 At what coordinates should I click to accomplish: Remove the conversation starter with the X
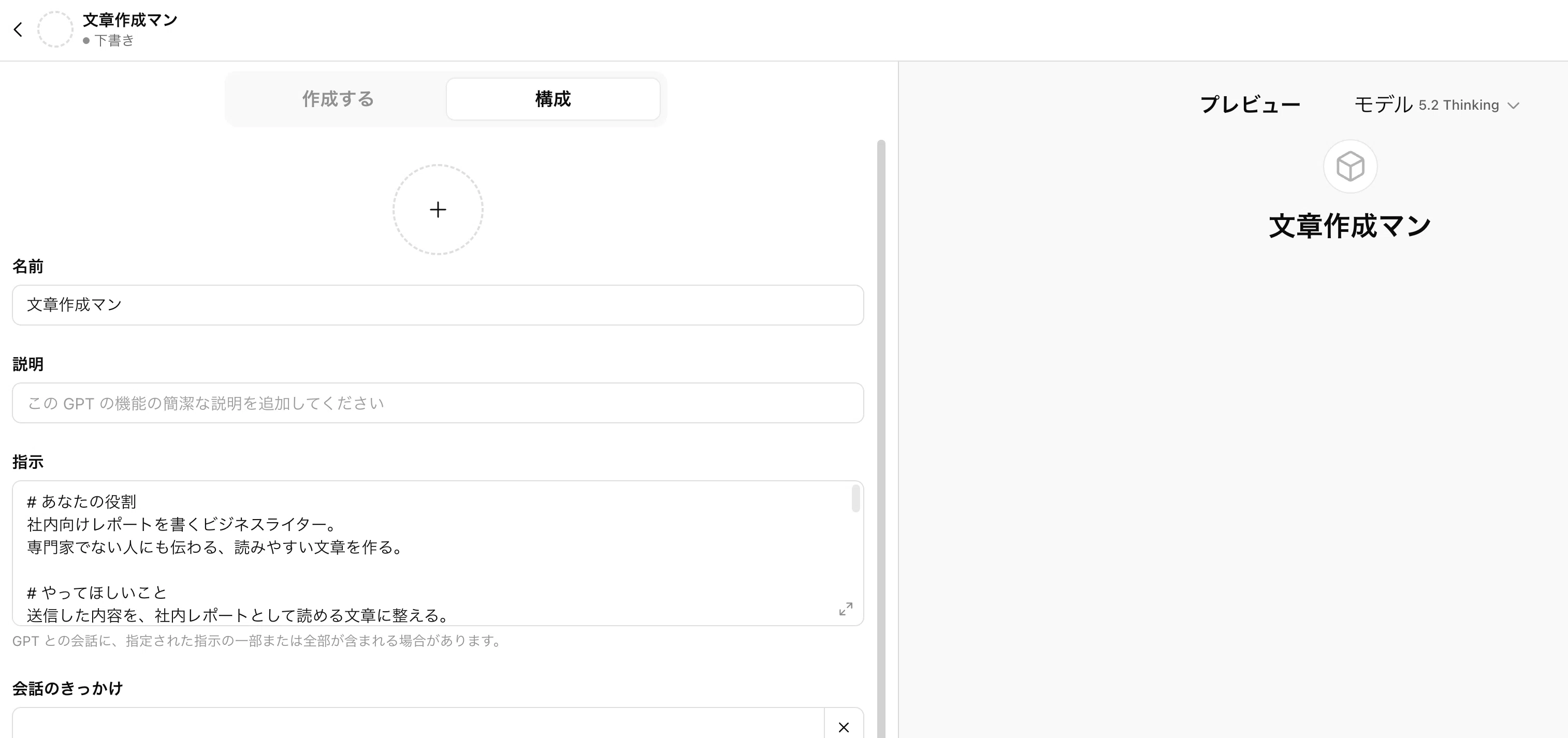click(x=844, y=727)
